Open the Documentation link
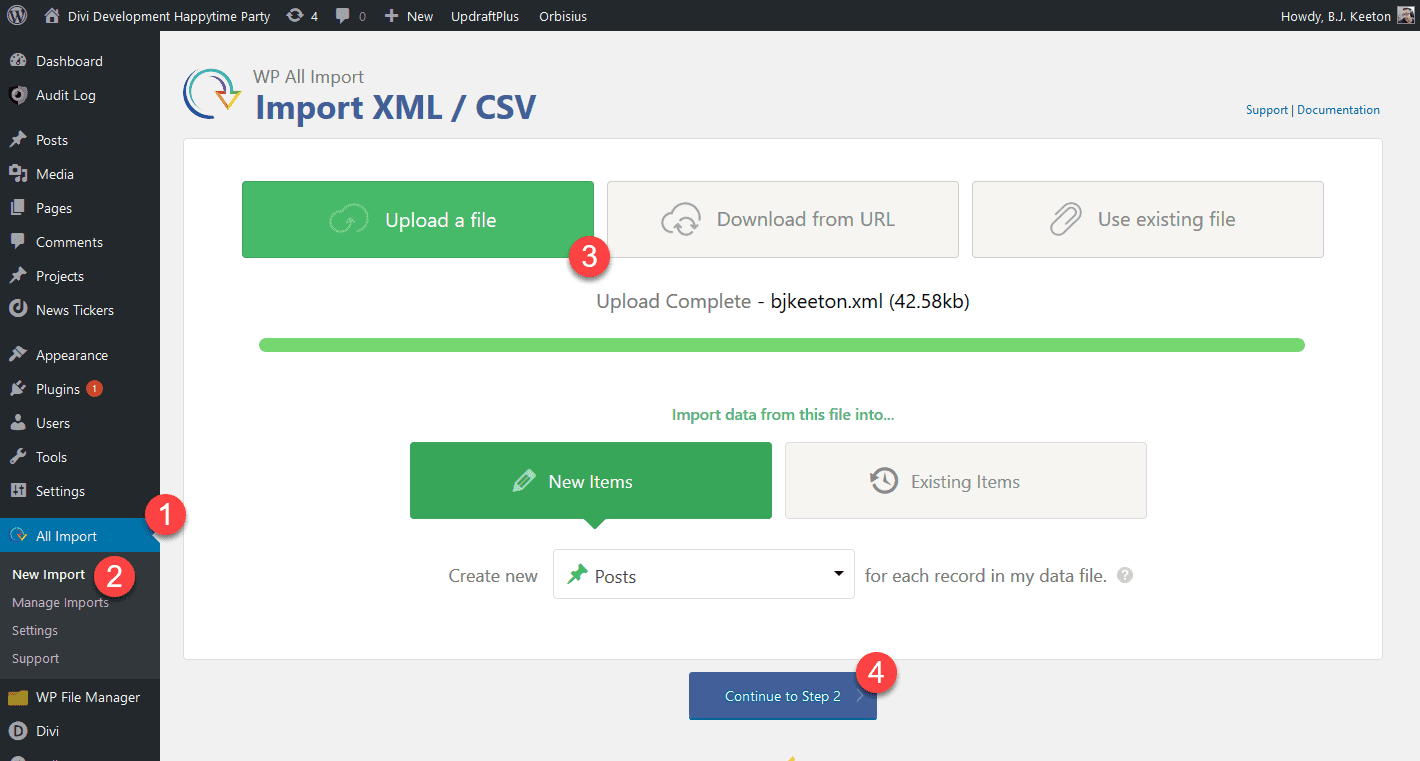Viewport: 1420px width, 761px height. coord(1338,109)
